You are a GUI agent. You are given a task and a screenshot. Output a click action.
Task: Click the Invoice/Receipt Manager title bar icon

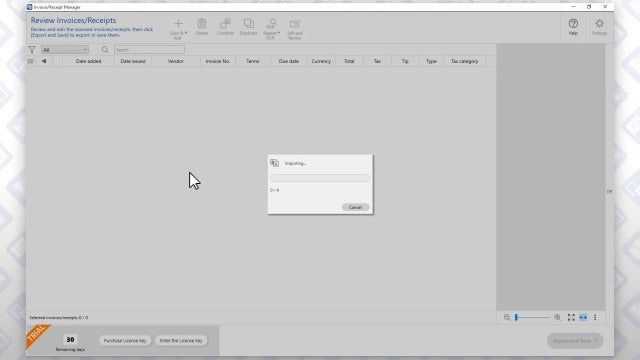(x=29, y=7)
